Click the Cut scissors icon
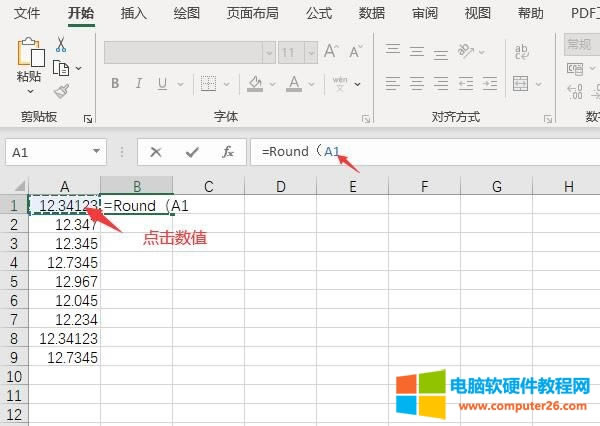The width and height of the screenshot is (600, 426). click(x=61, y=44)
